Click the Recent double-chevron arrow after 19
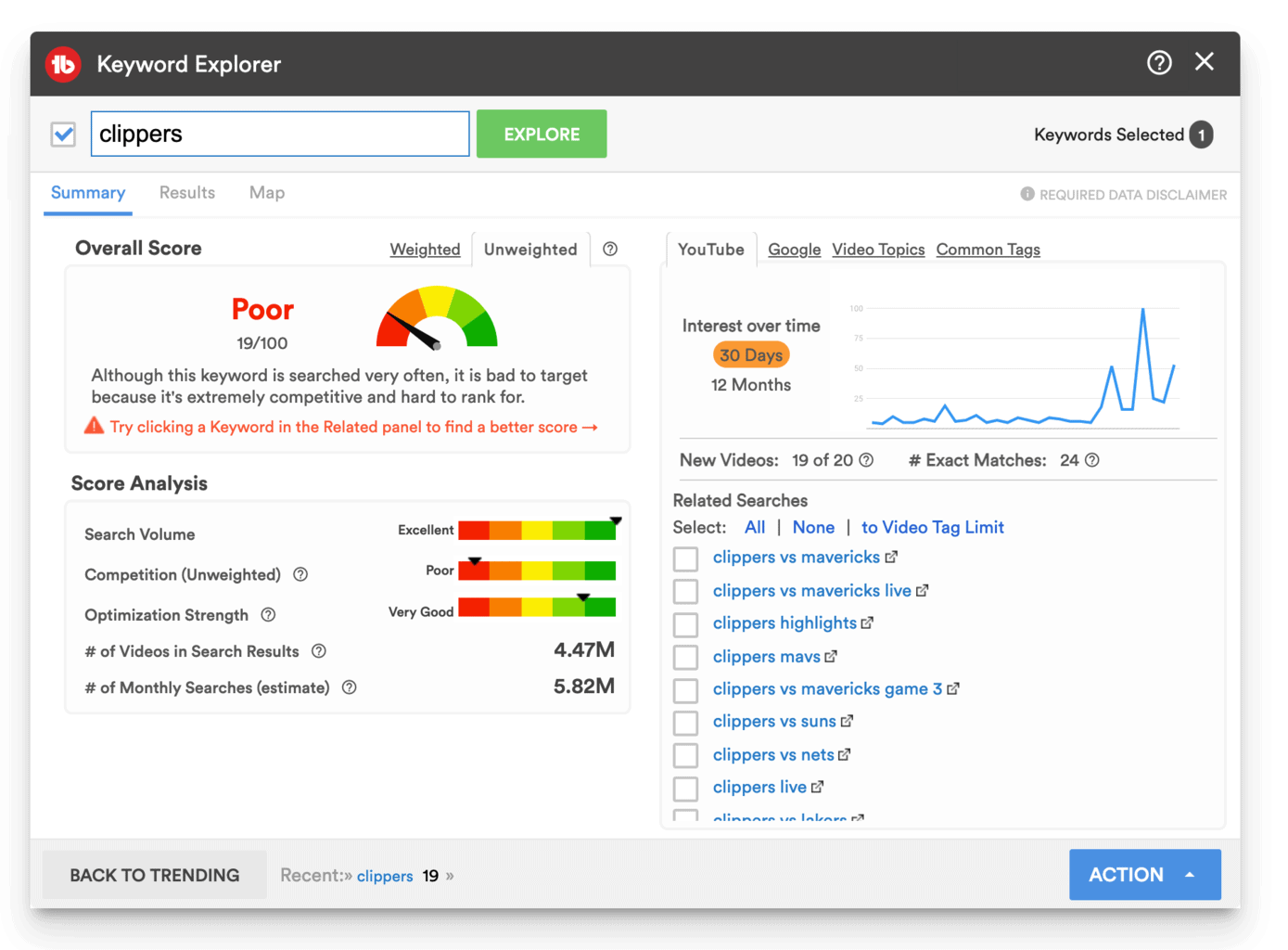The width and height of the screenshot is (1288, 950). click(x=450, y=876)
